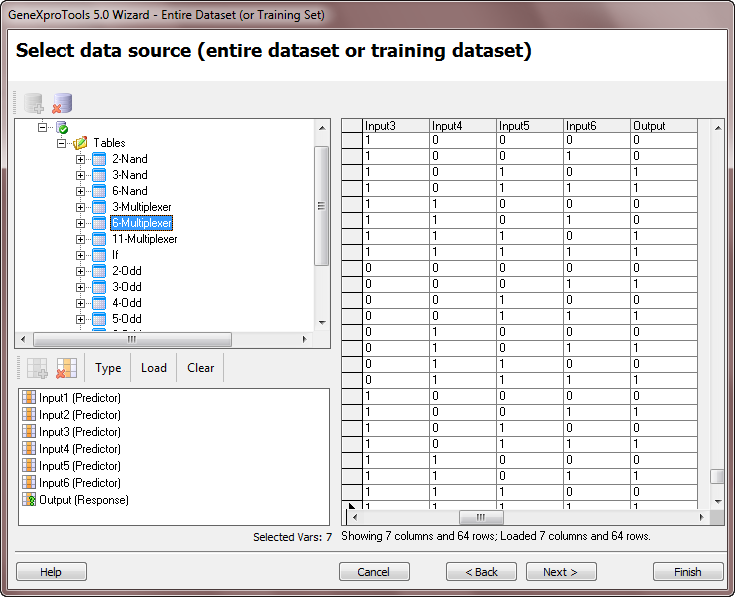Click the Finish button
The image size is (735, 597).
pos(688,572)
